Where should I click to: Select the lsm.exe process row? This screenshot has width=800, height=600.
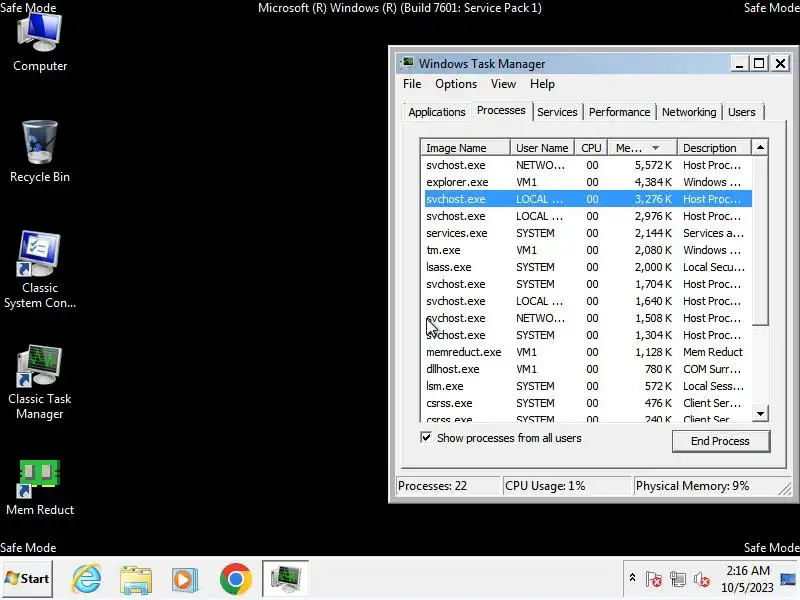(588, 386)
